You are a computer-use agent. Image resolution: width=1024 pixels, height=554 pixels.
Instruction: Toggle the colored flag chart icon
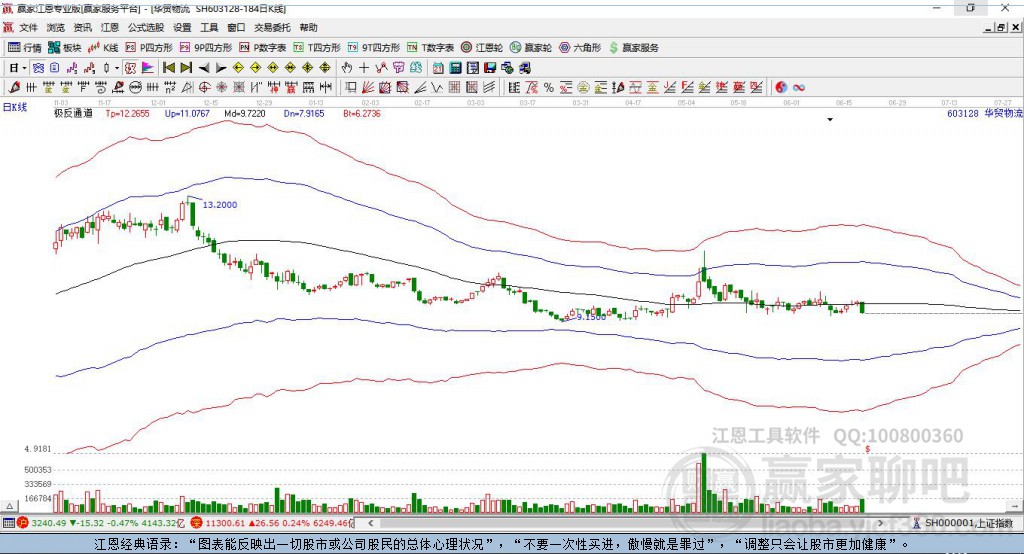[148, 68]
